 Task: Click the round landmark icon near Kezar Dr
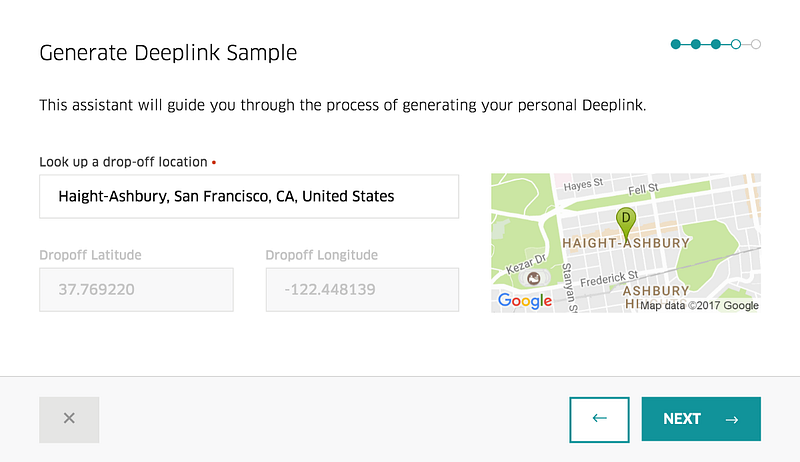tap(533, 278)
